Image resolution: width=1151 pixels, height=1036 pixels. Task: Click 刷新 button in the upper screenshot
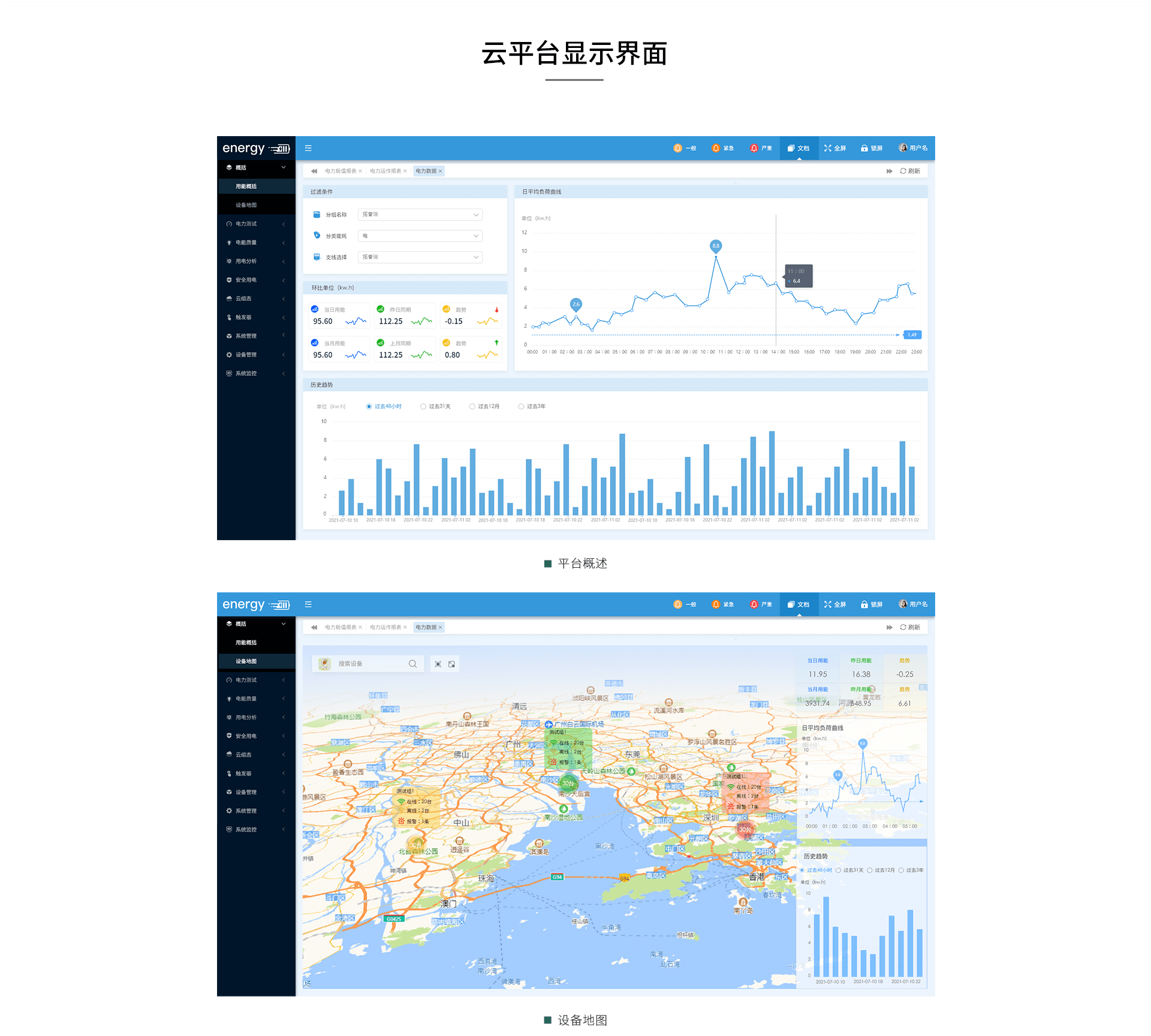coord(909,171)
